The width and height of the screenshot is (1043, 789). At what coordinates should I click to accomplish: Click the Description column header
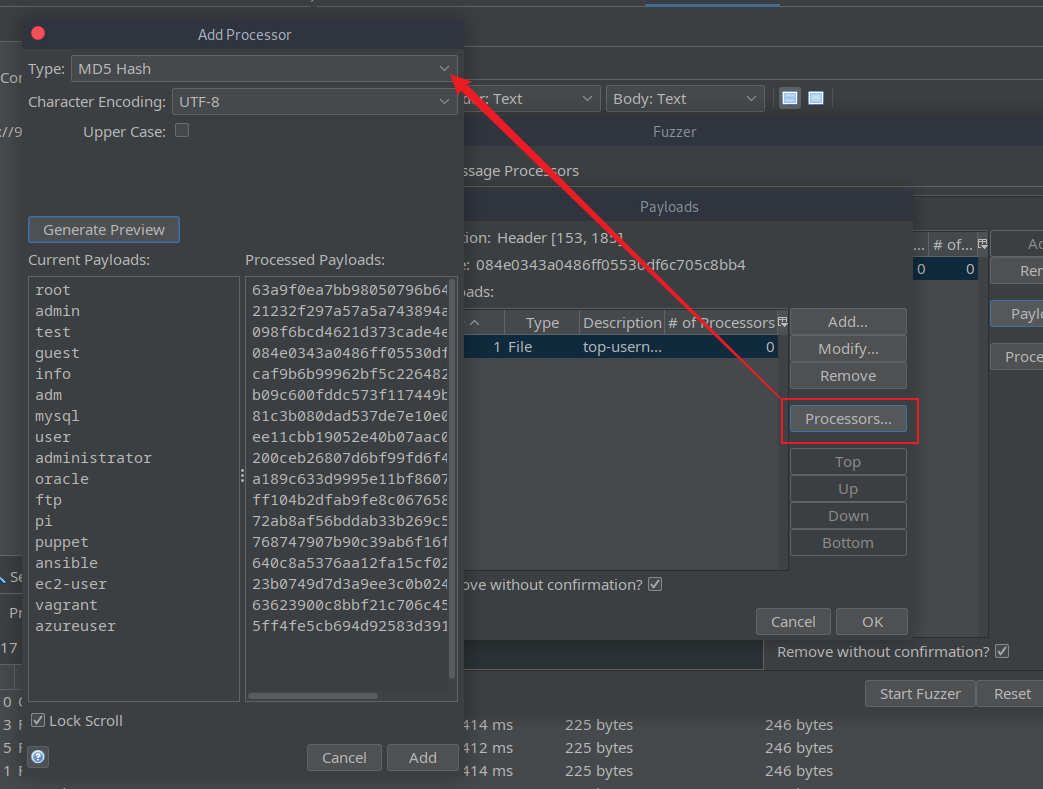click(621, 323)
